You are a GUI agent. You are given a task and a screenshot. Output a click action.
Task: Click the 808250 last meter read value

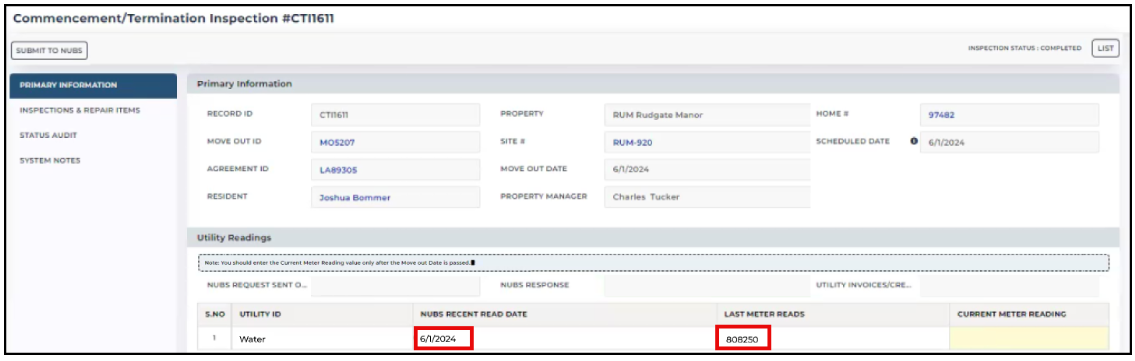pyautogui.click(x=742, y=339)
